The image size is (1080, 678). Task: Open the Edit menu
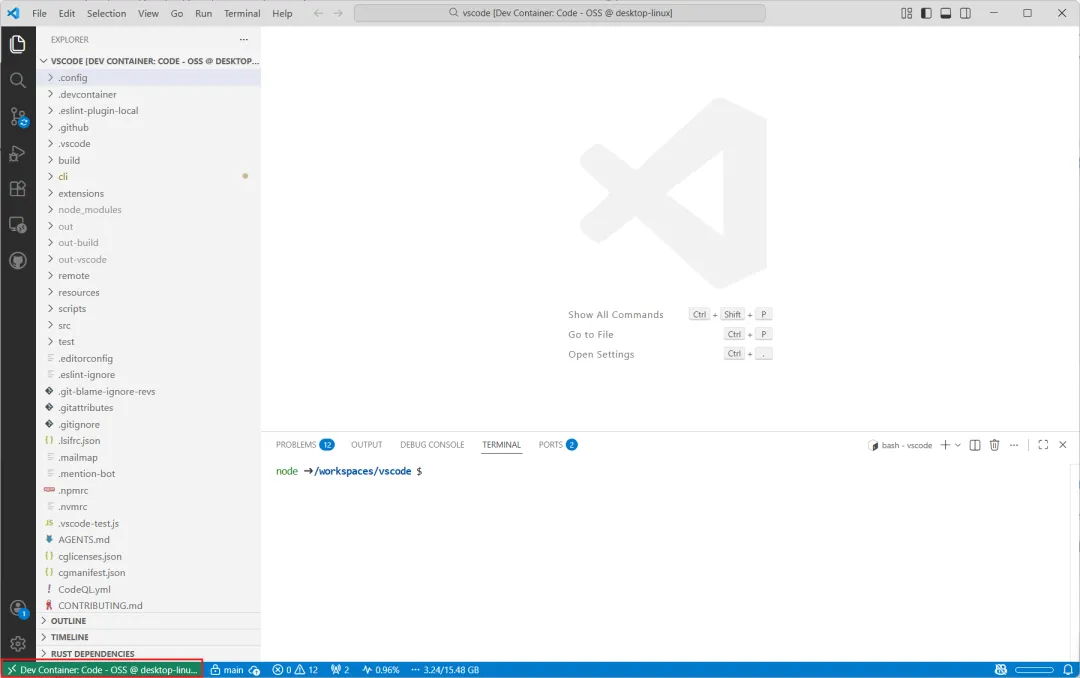click(67, 13)
